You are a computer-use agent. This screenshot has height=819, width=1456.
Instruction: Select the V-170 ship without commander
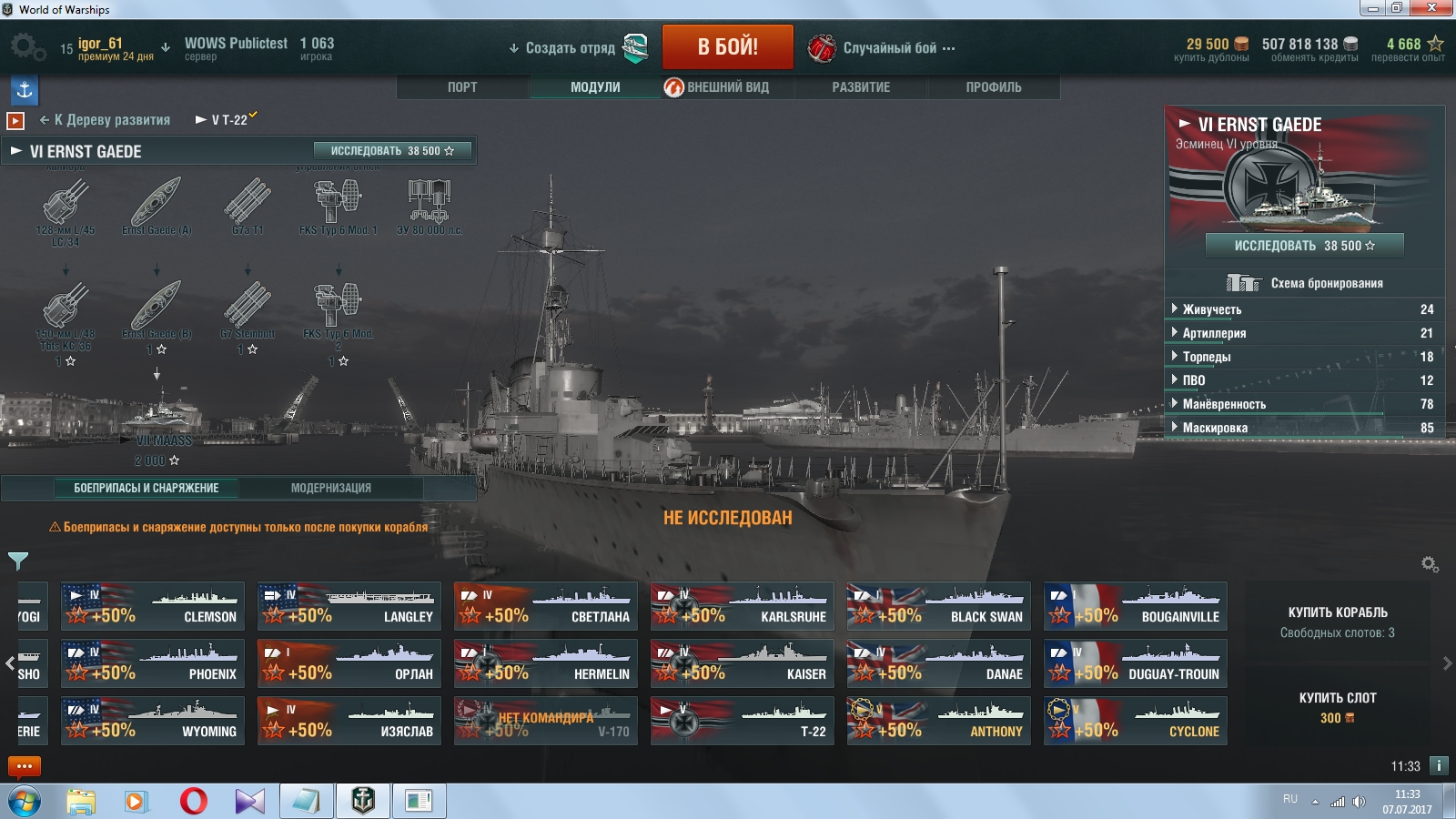(546, 721)
